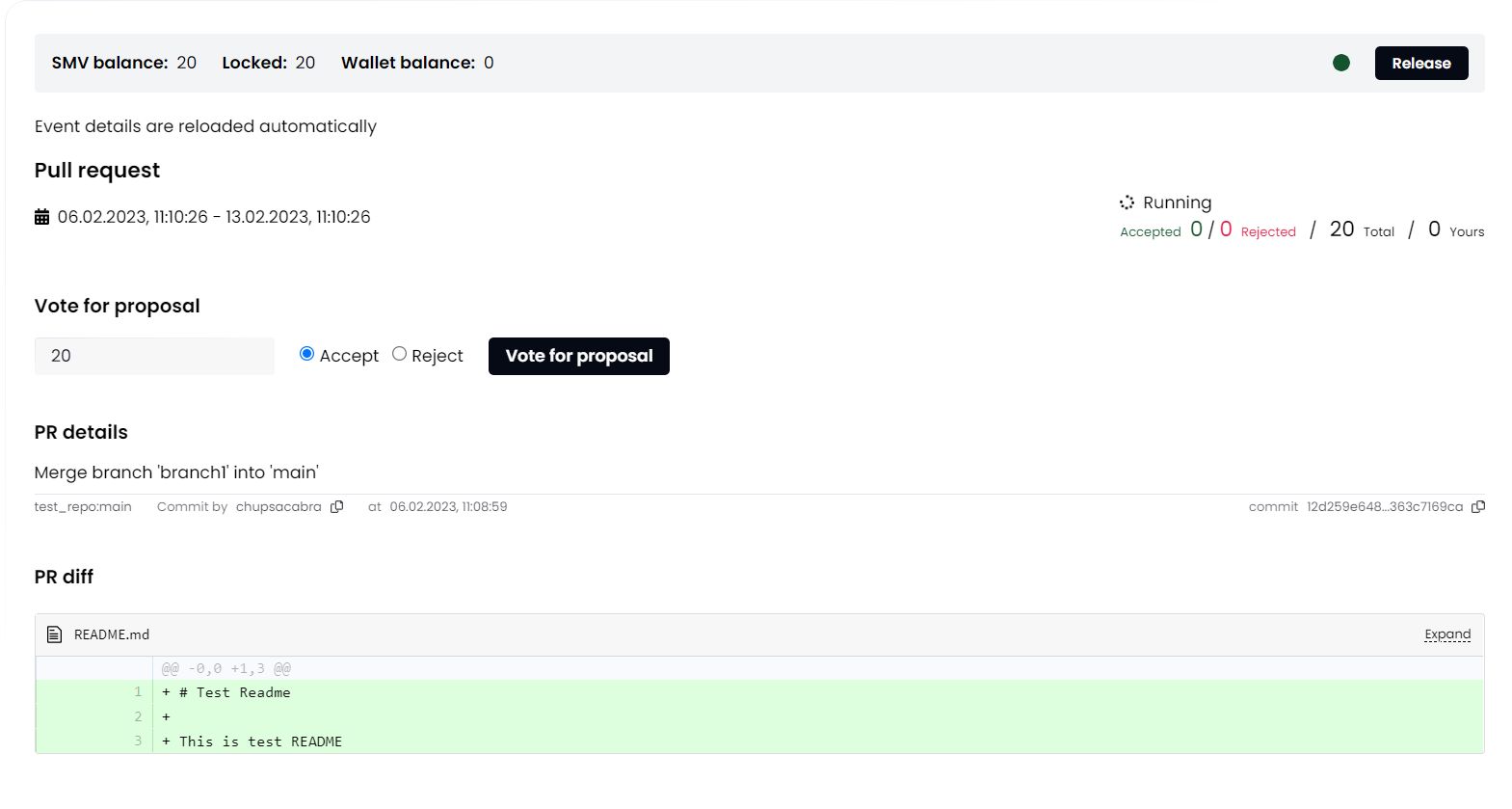The height and width of the screenshot is (809, 1512).
Task: Expand the README.md diff
Action: point(1446,634)
